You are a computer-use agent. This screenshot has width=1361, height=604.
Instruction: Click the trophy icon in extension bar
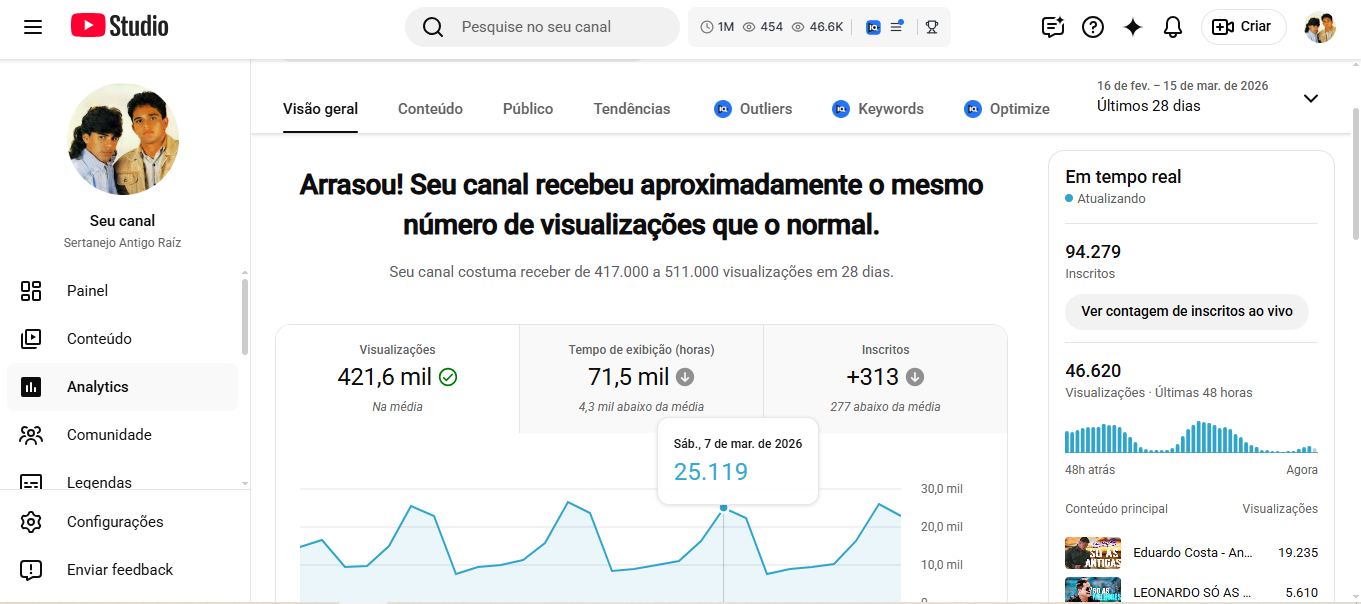pyautogui.click(x=932, y=27)
